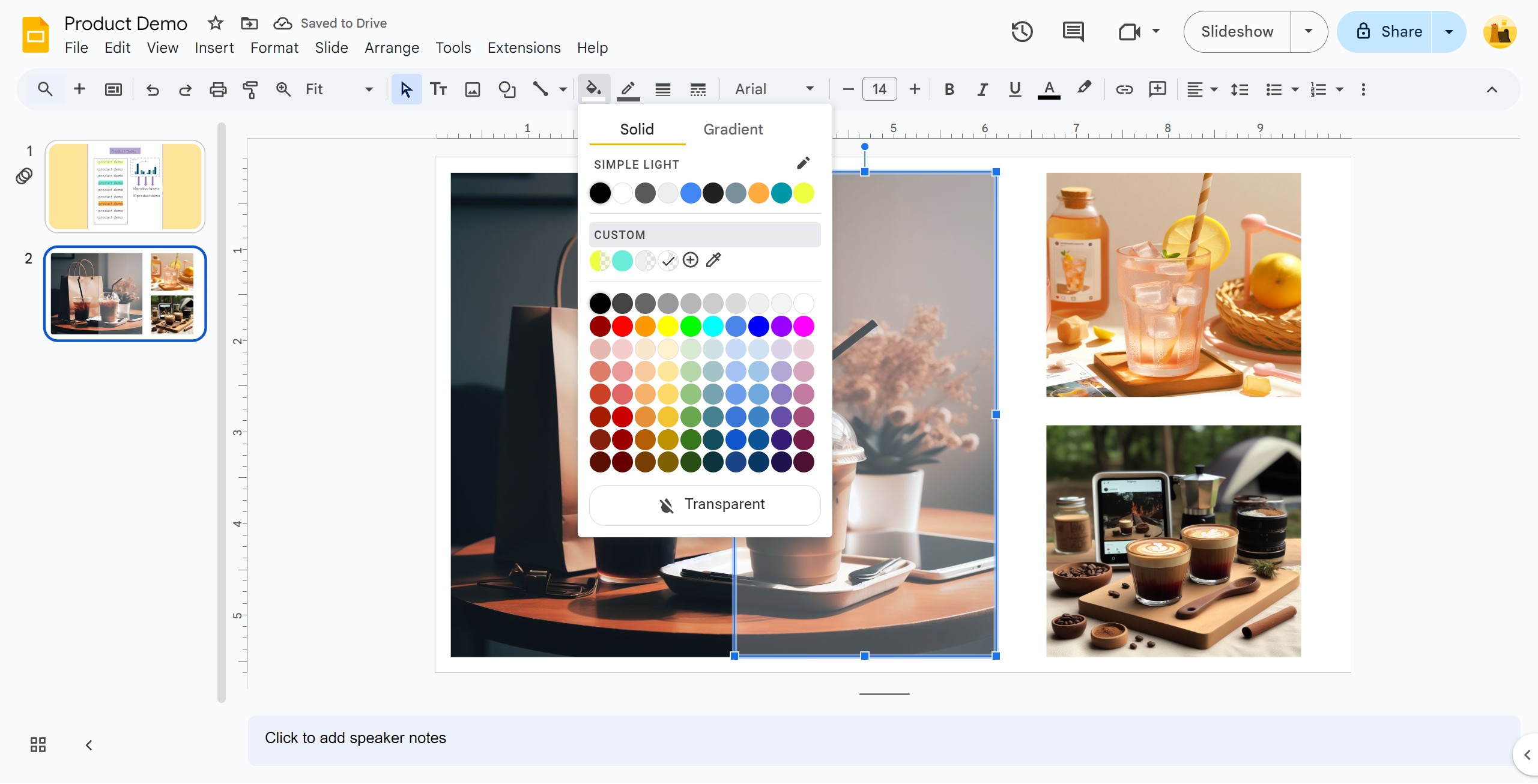
Task: Click the fill color paint bucket
Action: [x=594, y=89]
